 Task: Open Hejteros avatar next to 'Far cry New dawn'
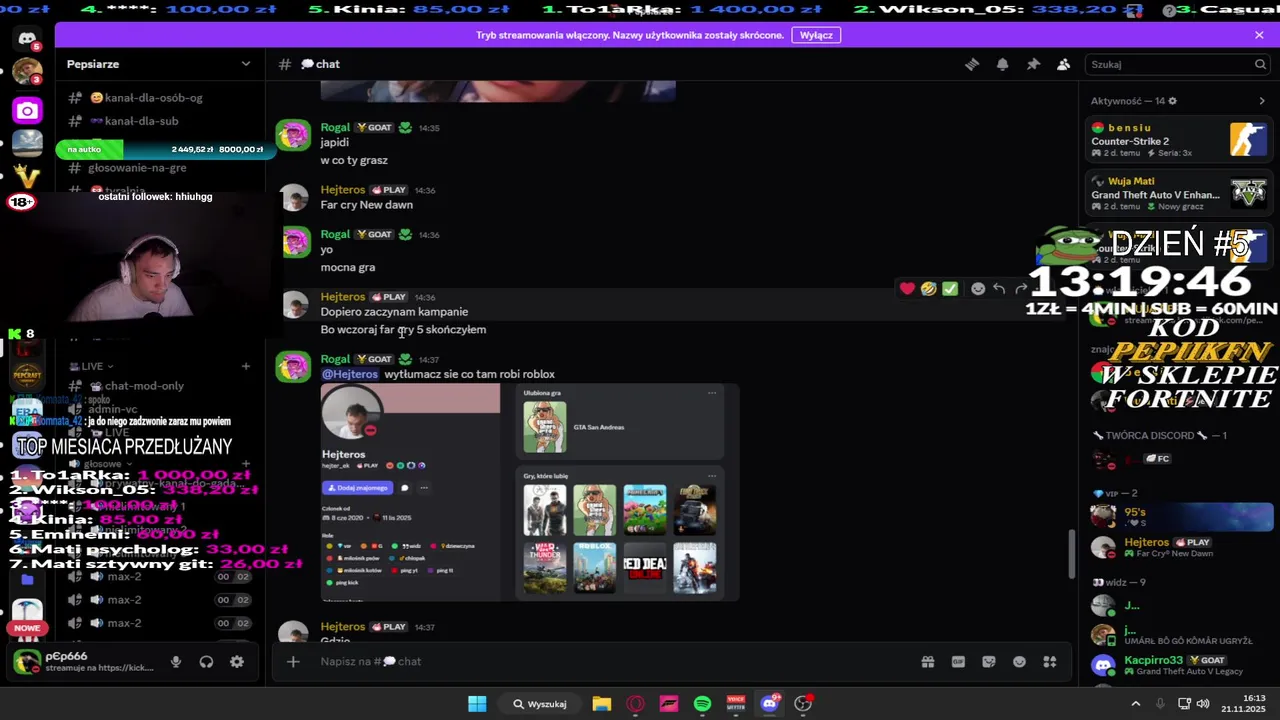(293, 197)
